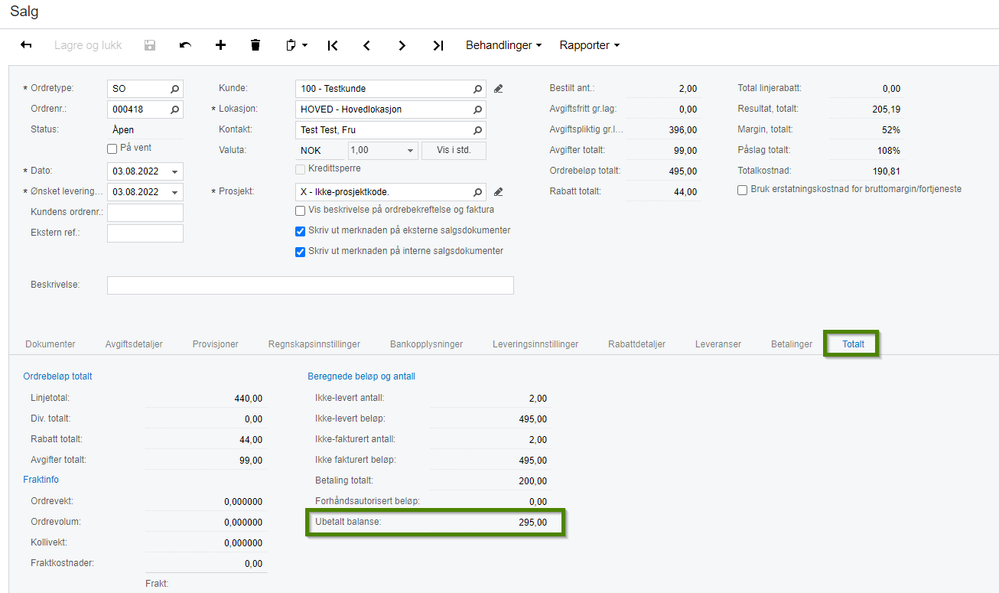Toggle the På vent checkbox

pos(112,148)
